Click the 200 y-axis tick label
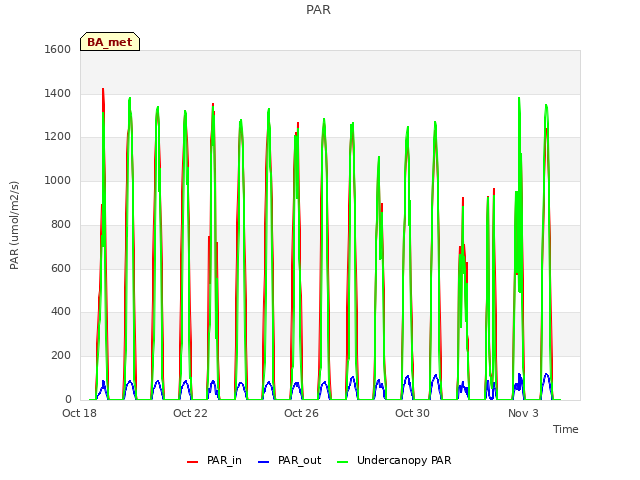Image resolution: width=640 pixels, height=480 pixels. coord(61,356)
